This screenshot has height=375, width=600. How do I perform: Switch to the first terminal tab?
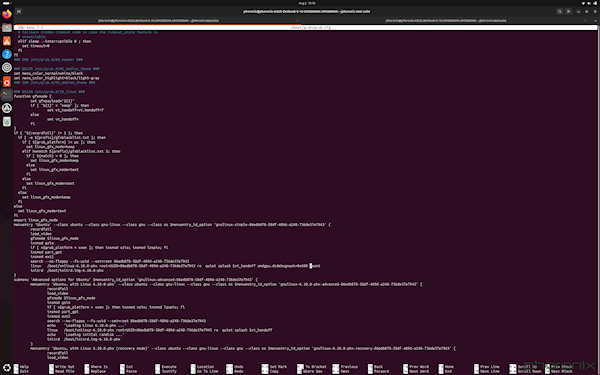pyautogui.click(x=158, y=21)
